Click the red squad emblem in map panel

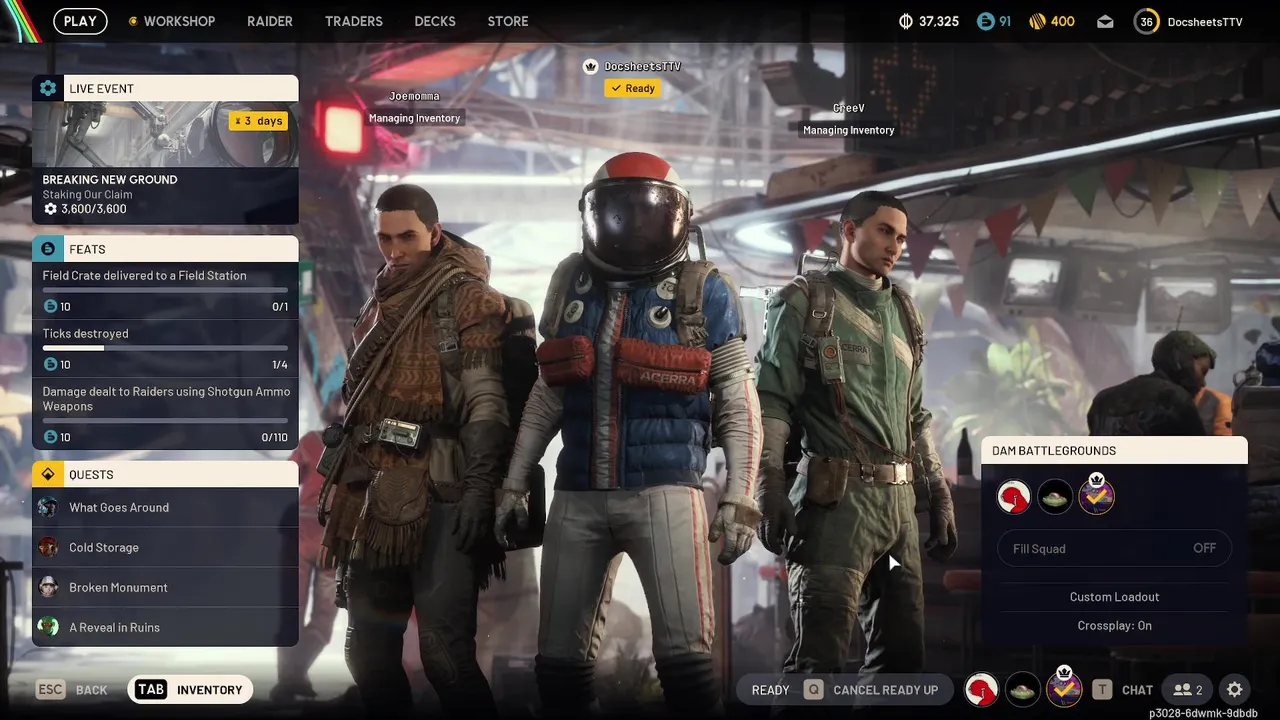click(1014, 496)
